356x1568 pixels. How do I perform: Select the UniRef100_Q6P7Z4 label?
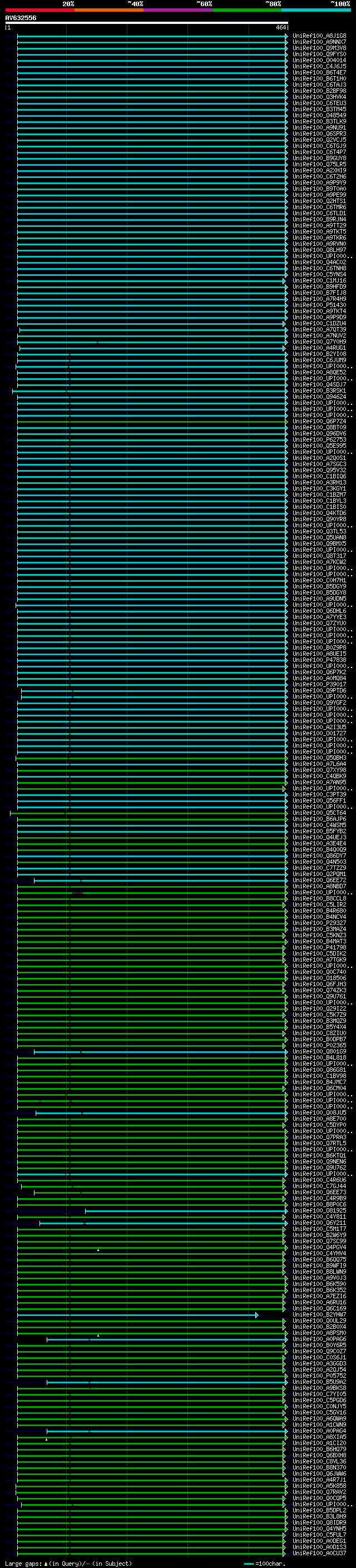tap(319, 421)
